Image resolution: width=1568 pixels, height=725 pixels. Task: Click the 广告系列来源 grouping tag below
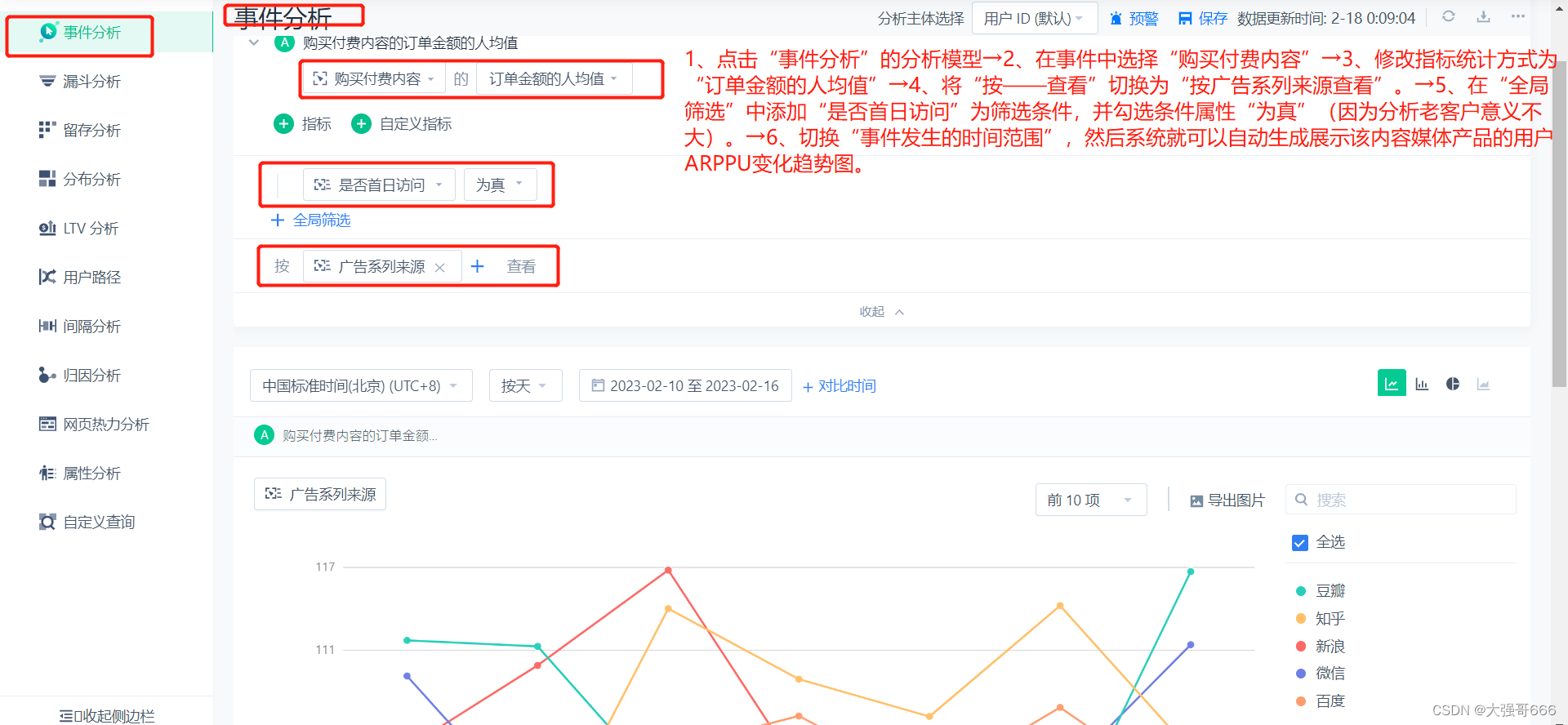(x=320, y=495)
